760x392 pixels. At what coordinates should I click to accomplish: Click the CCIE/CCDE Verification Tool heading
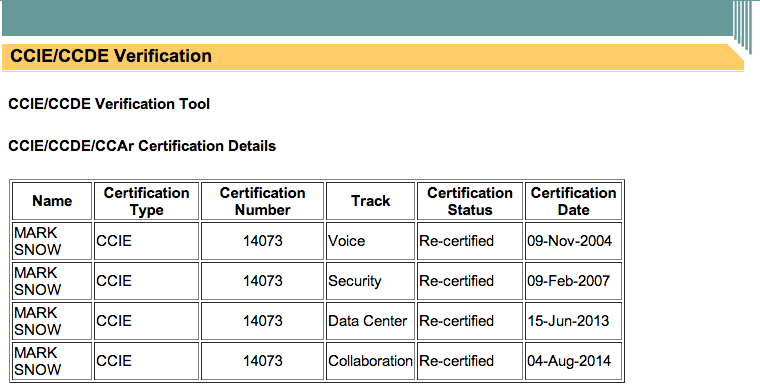[x=109, y=104]
